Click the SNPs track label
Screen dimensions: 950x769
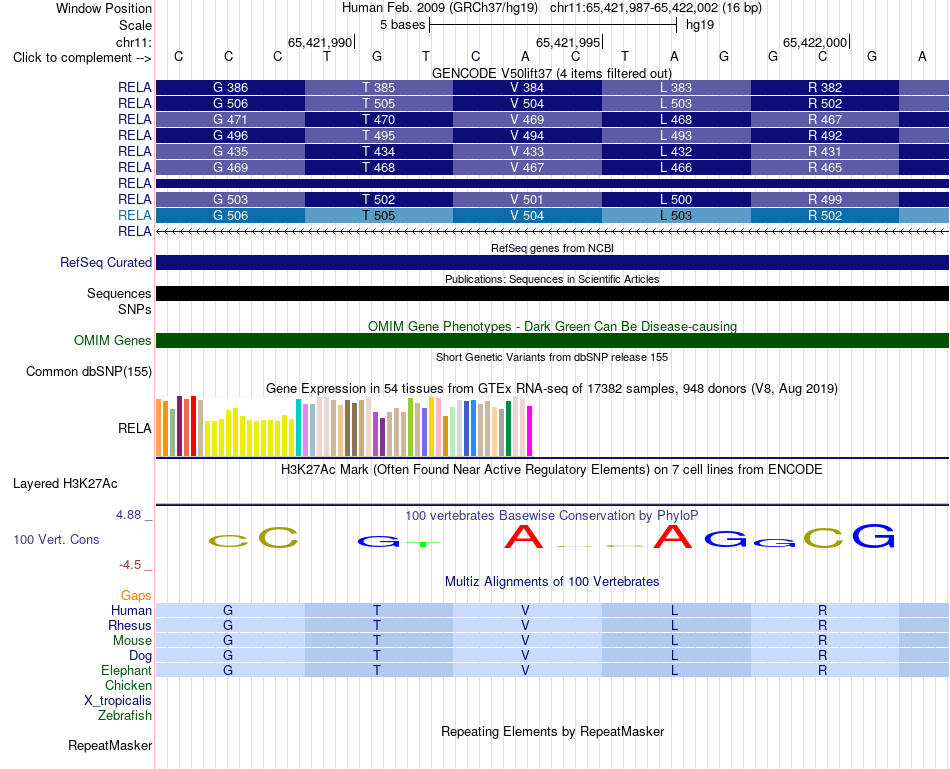(x=135, y=309)
